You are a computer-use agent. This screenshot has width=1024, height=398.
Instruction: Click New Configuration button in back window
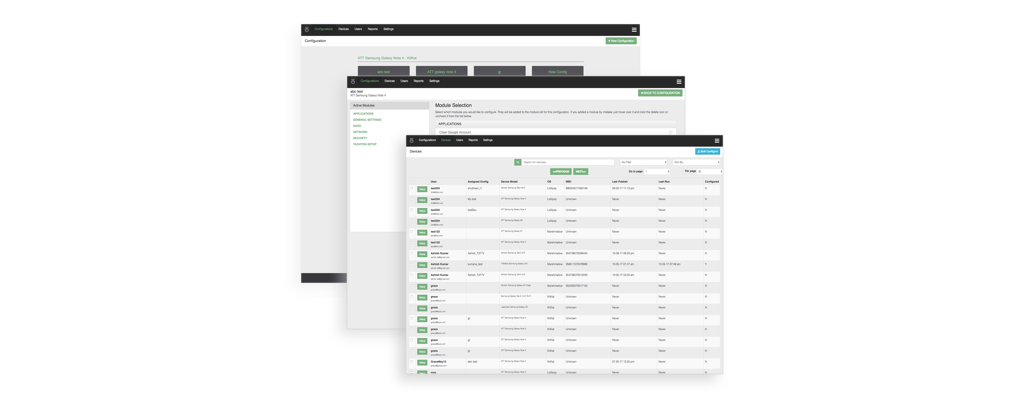[x=621, y=41]
